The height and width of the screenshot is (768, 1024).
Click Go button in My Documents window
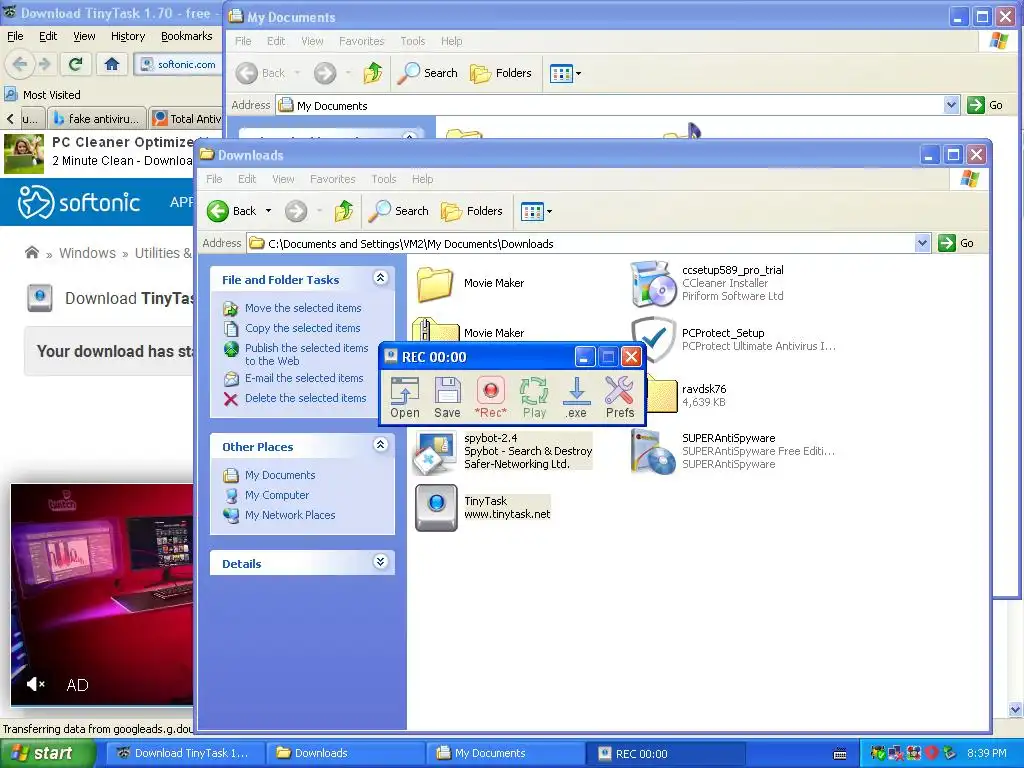click(x=985, y=105)
